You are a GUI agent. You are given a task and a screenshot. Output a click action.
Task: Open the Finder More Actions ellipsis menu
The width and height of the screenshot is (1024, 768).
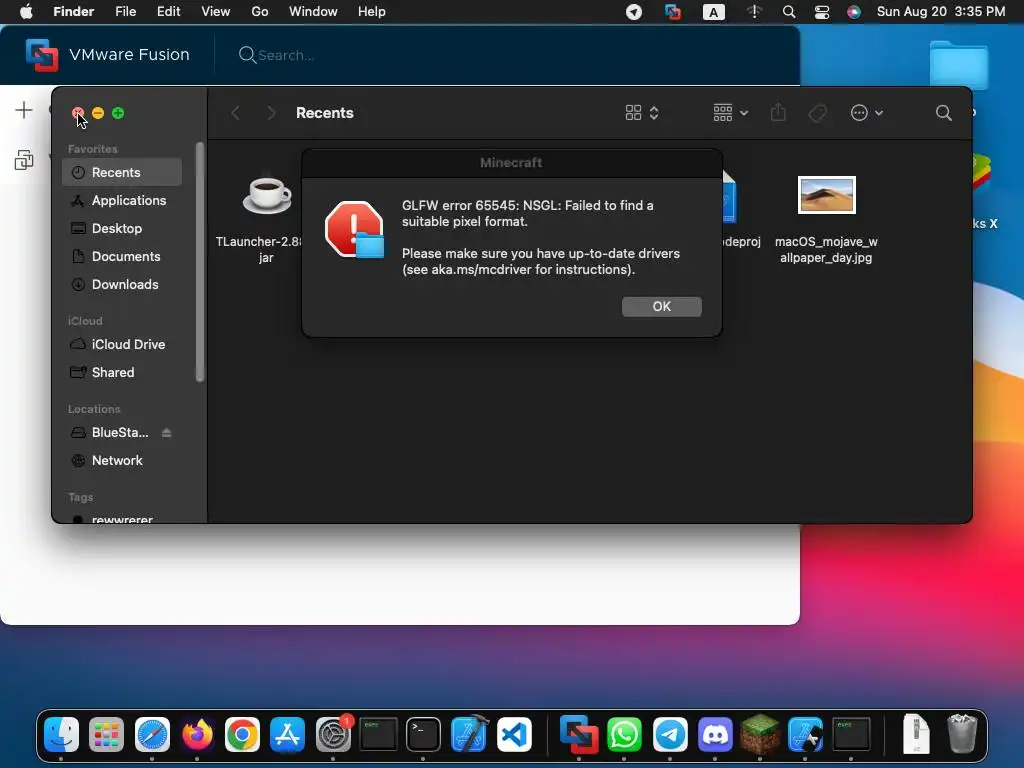(867, 113)
